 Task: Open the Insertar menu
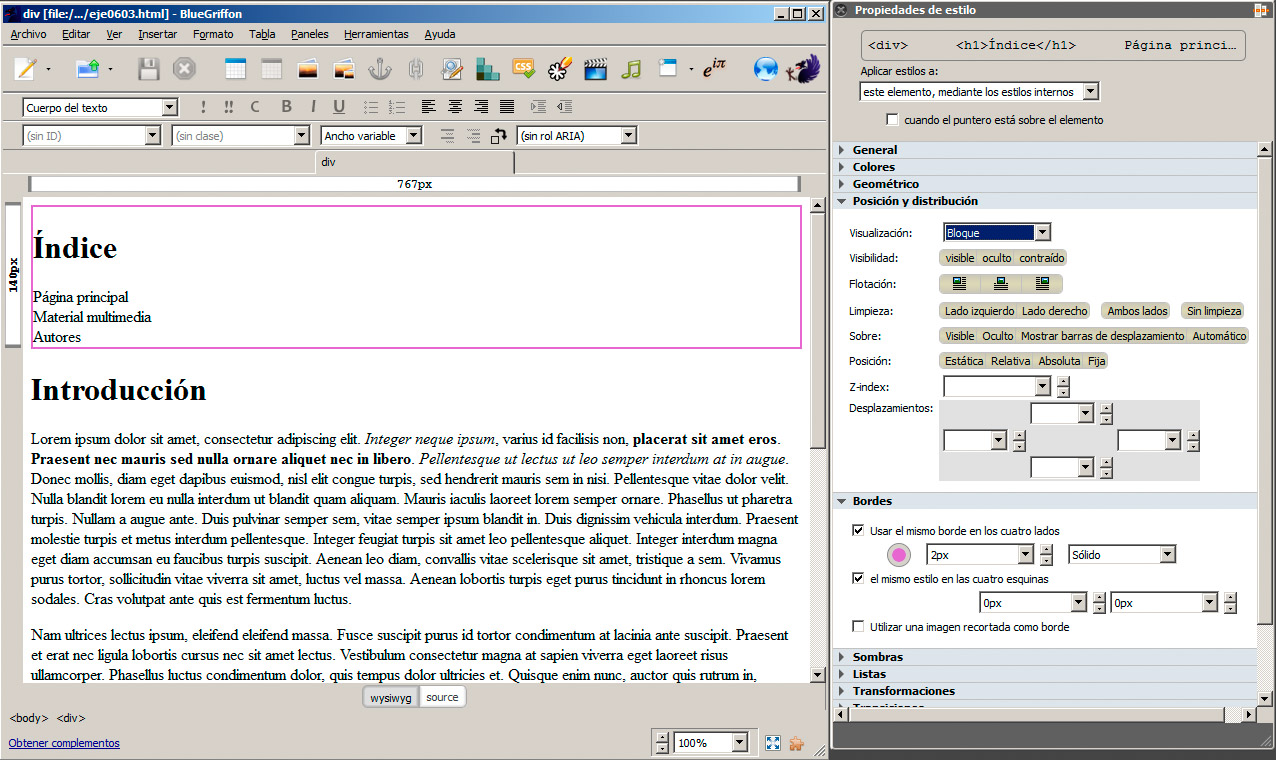[158, 34]
